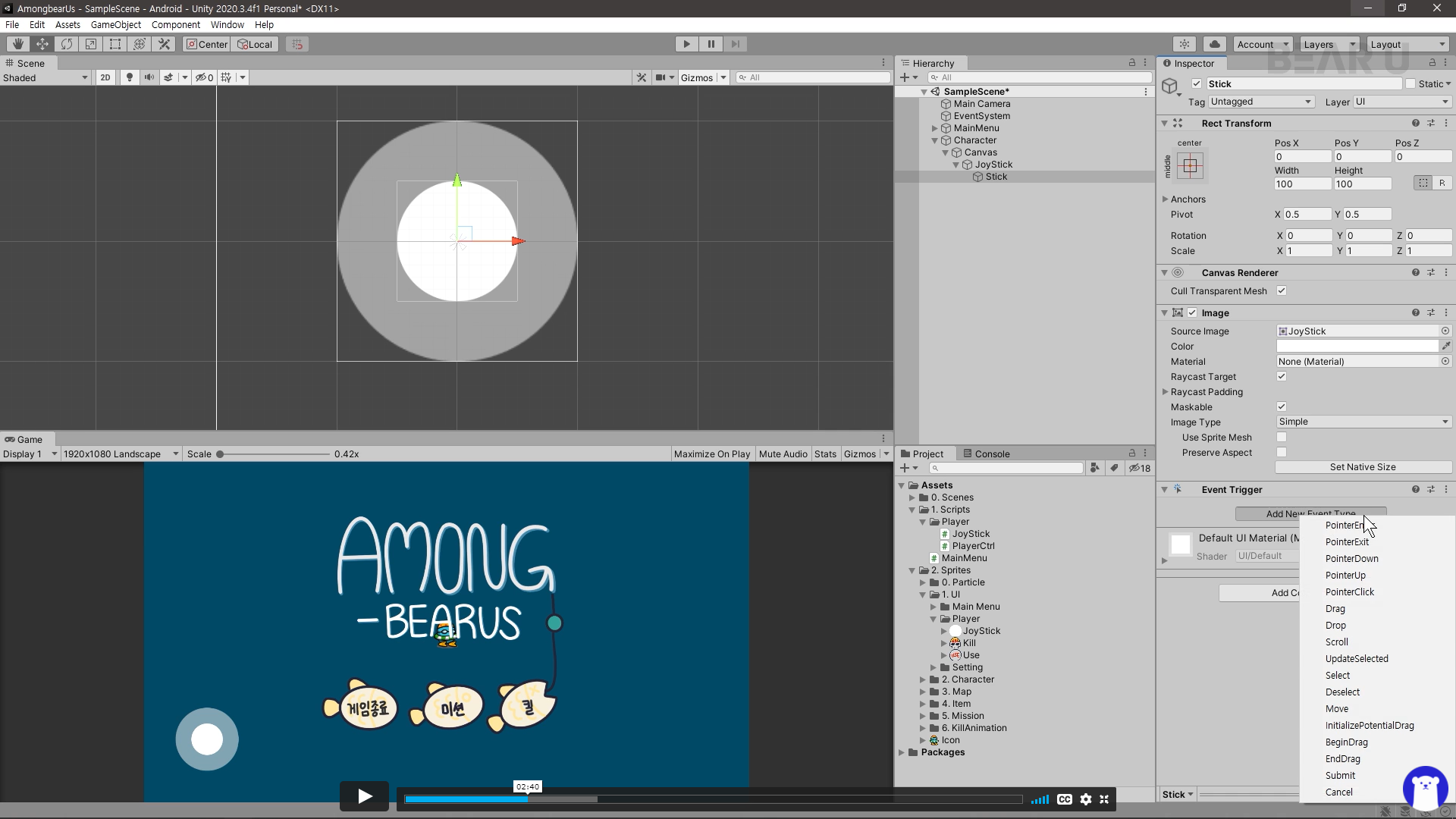This screenshot has height=819, width=1456.
Task: Select the Move tool in the toolbar
Action: (x=42, y=44)
